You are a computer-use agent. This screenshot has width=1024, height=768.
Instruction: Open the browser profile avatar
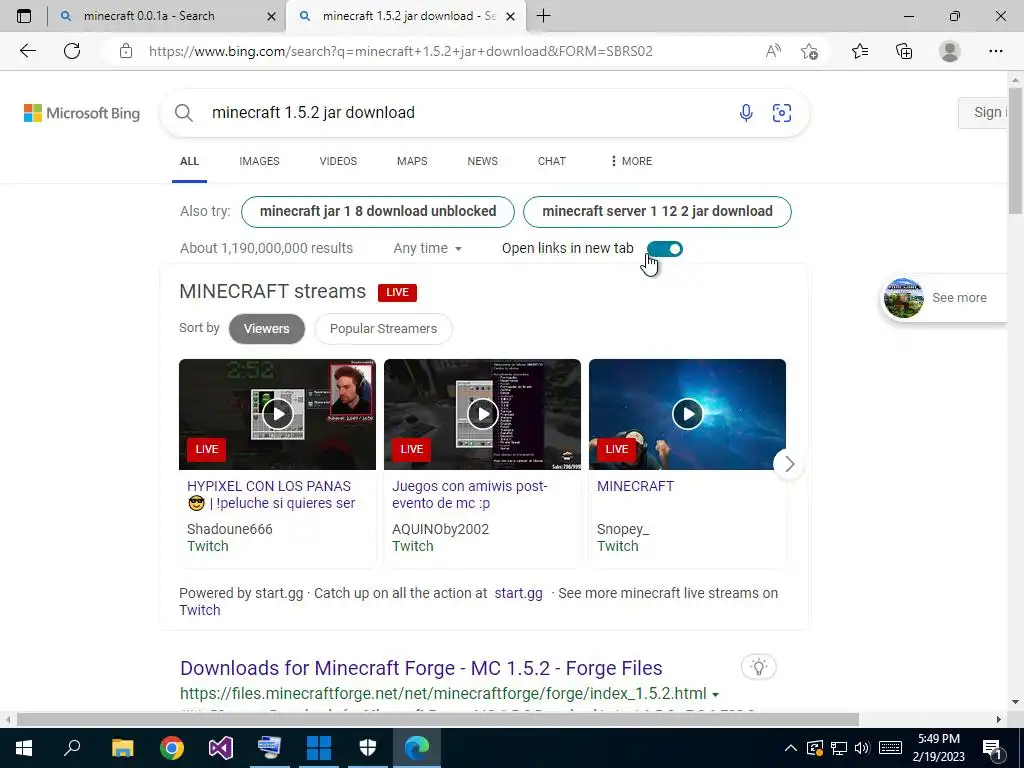coord(950,51)
